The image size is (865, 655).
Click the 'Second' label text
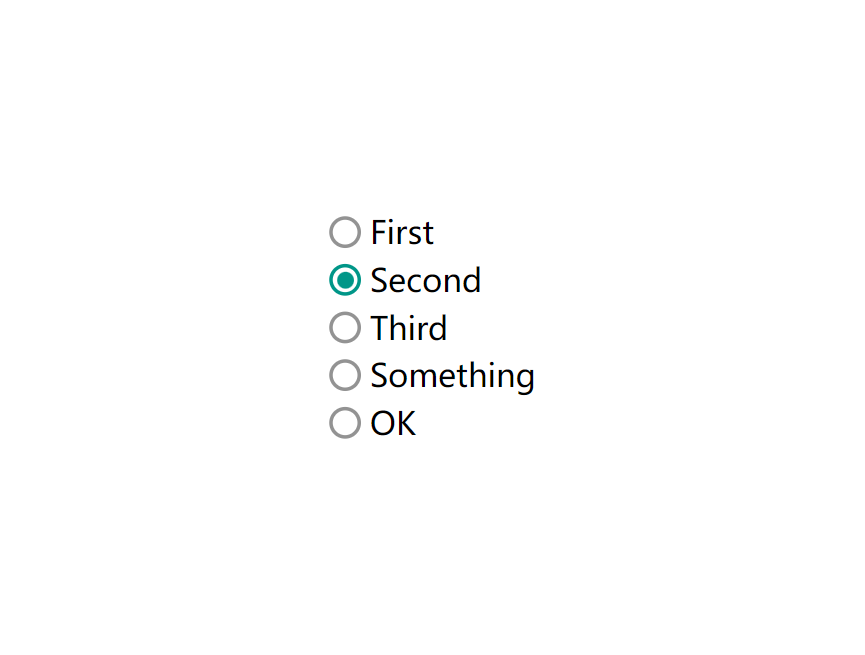425,280
